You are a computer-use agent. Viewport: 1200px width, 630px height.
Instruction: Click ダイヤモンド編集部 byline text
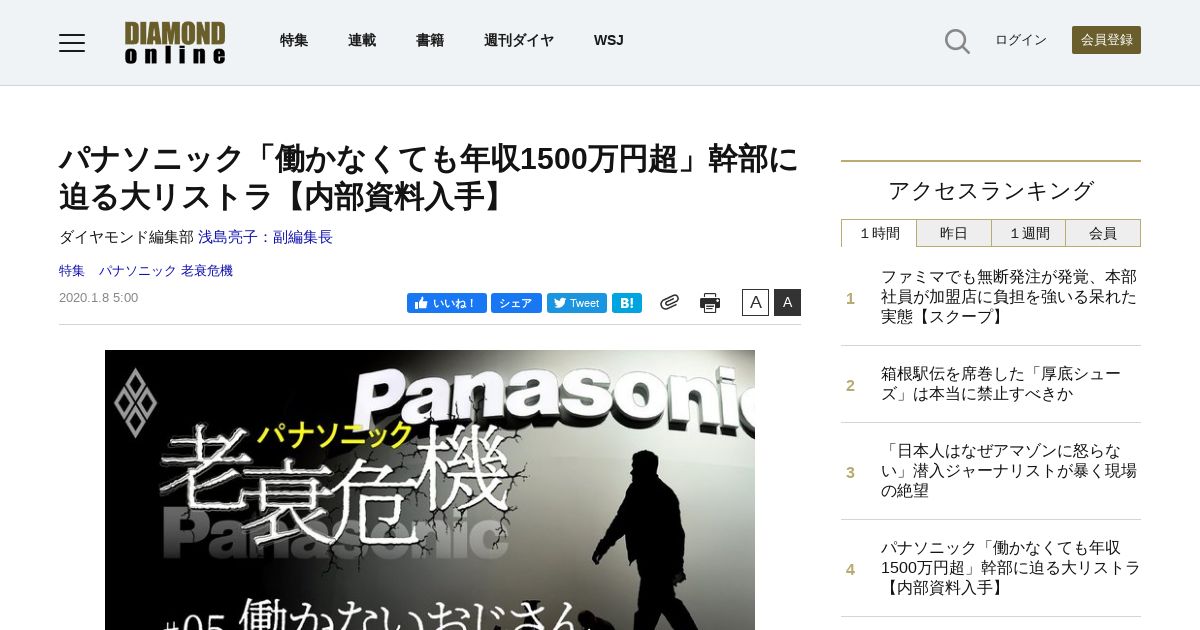(126, 237)
